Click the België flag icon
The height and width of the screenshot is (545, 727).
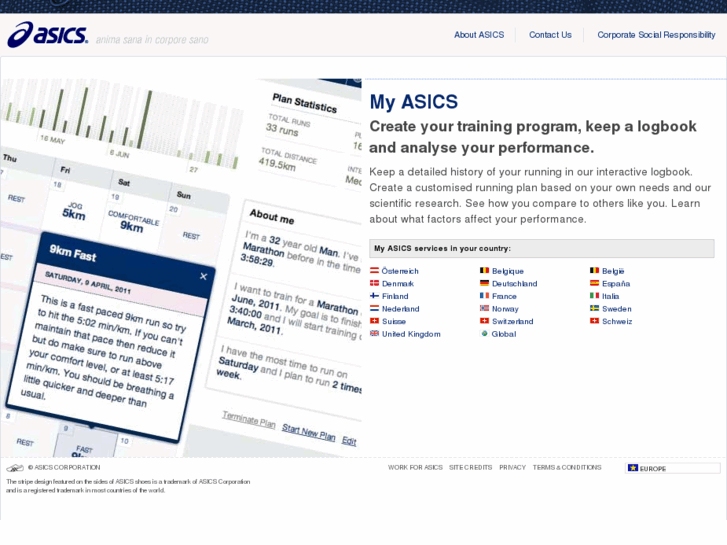[x=594, y=270]
